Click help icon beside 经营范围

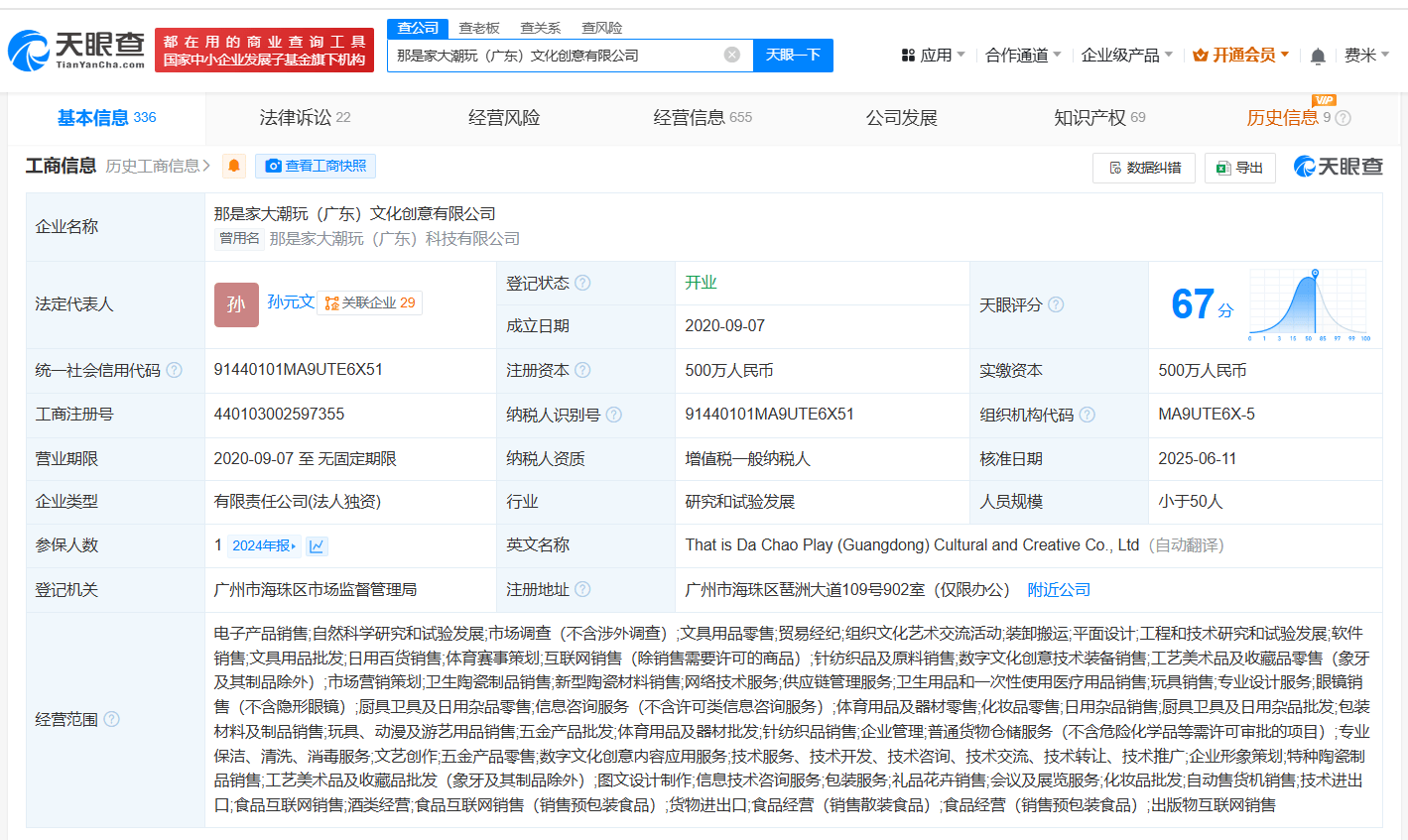[112, 719]
